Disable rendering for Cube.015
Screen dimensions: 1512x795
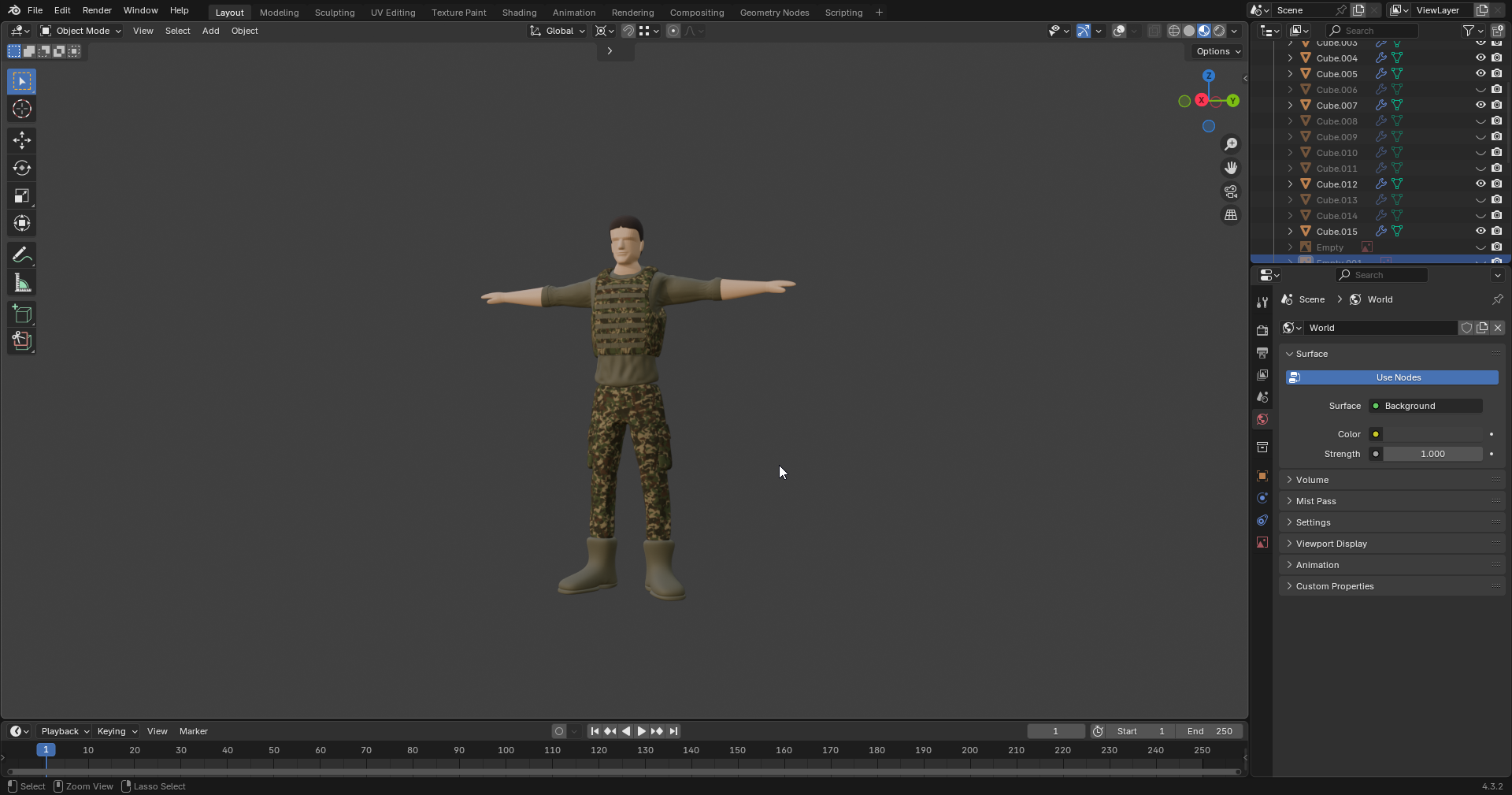[x=1496, y=231]
